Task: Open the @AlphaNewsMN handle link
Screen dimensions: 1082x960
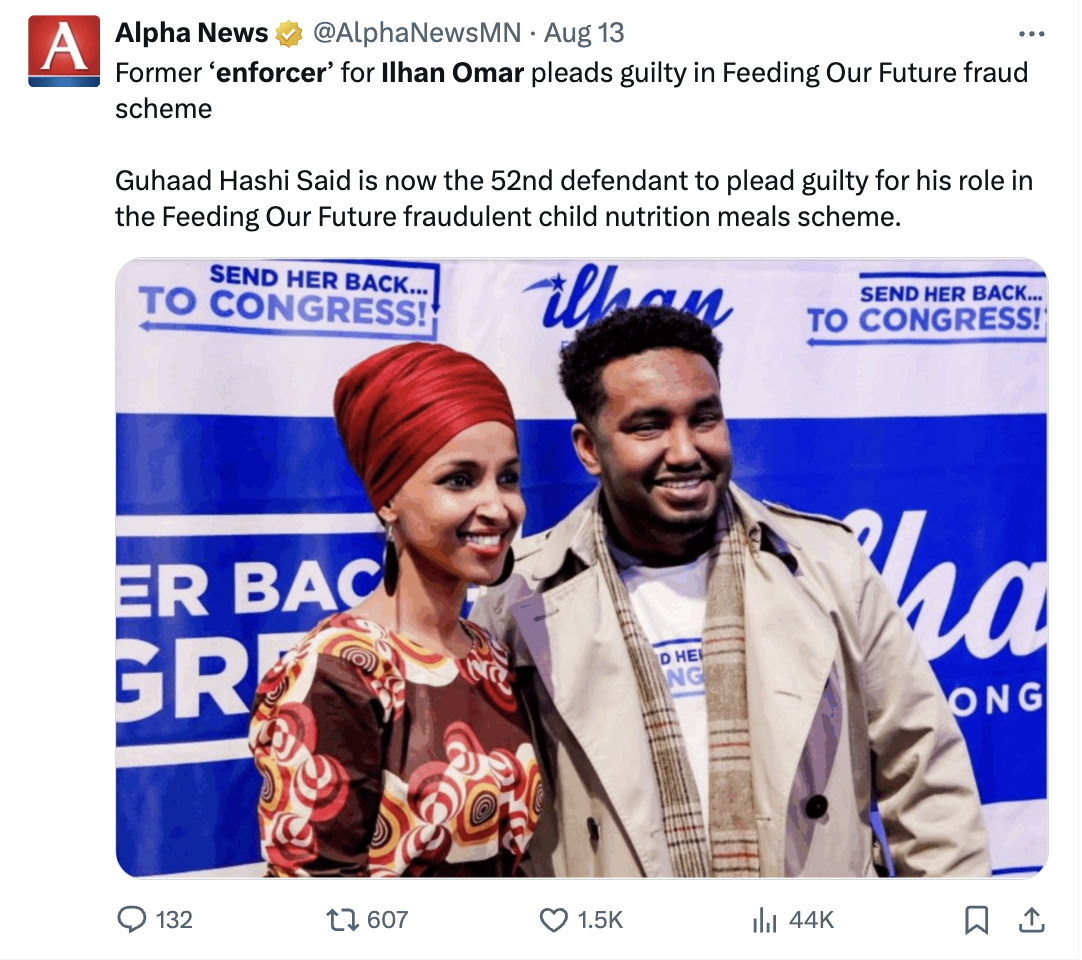Action: (417, 33)
